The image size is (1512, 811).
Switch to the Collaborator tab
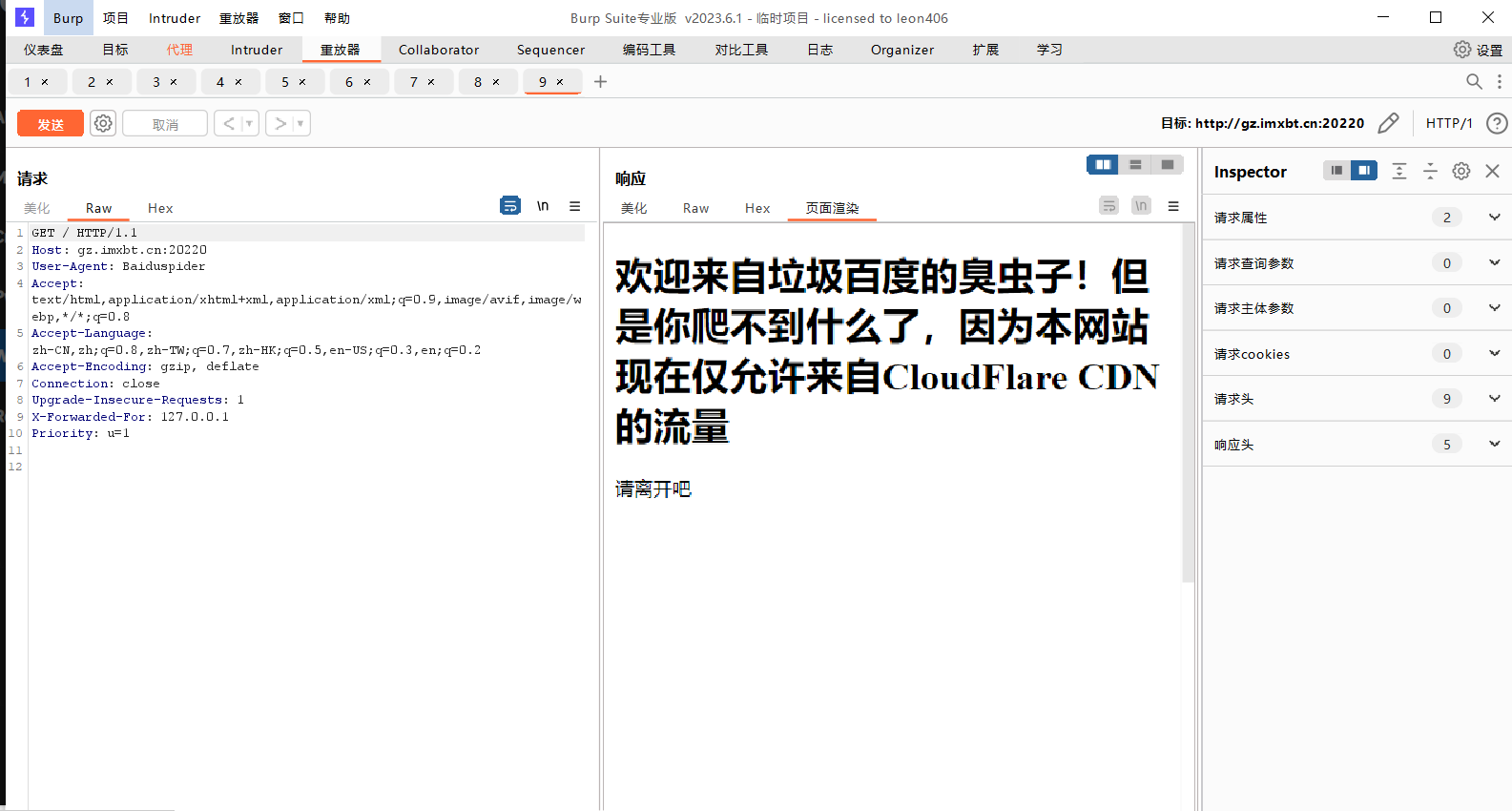click(x=439, y=50)
